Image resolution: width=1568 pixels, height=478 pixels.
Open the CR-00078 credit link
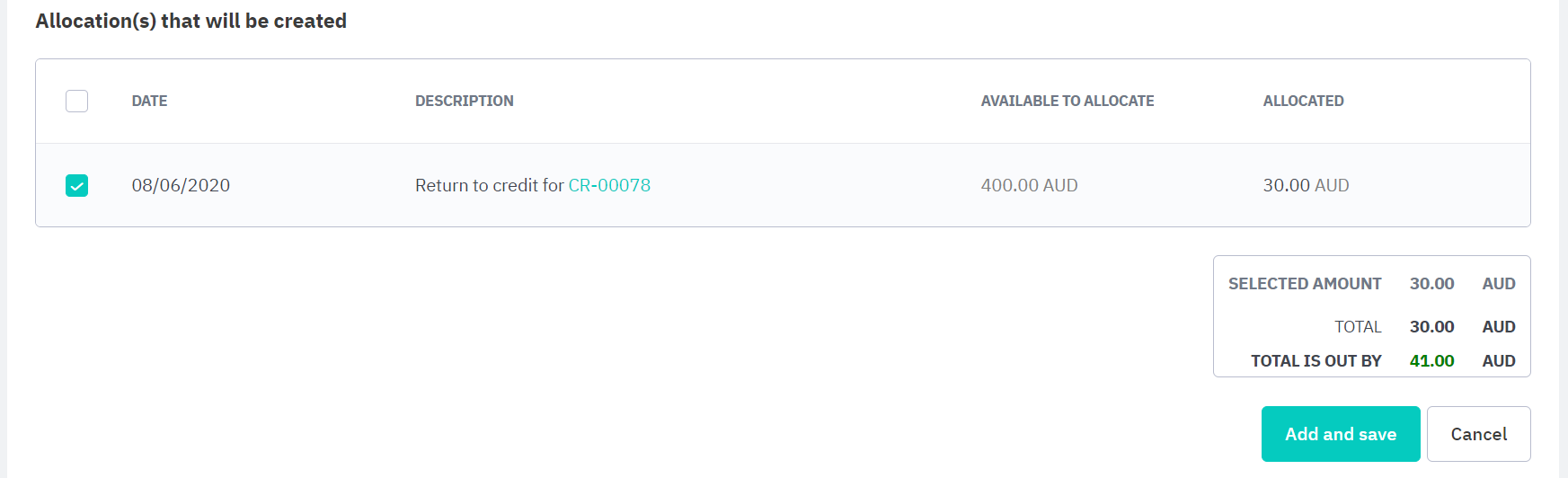(609, 185)
